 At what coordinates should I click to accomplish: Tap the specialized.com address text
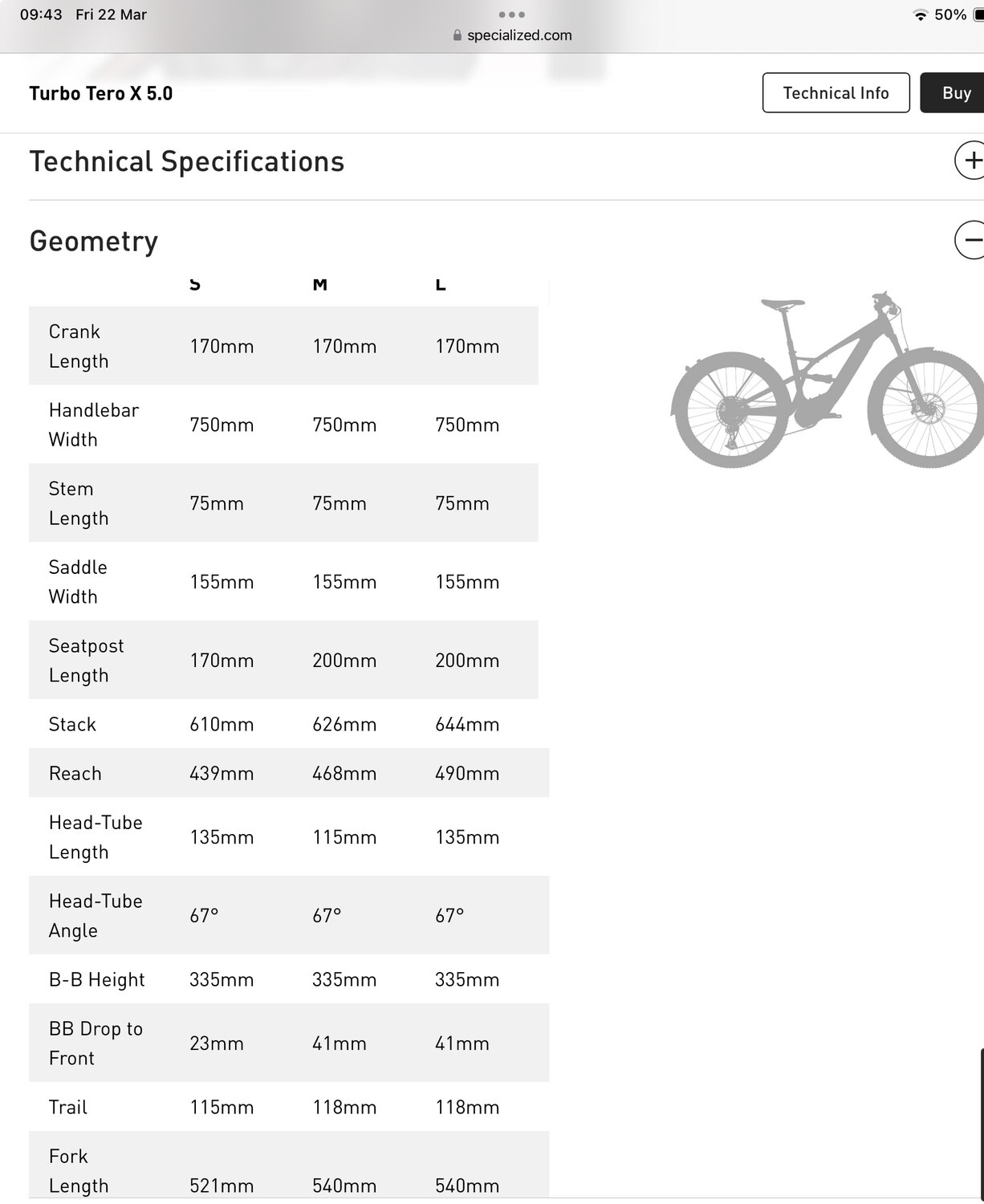tap(519, 35)
